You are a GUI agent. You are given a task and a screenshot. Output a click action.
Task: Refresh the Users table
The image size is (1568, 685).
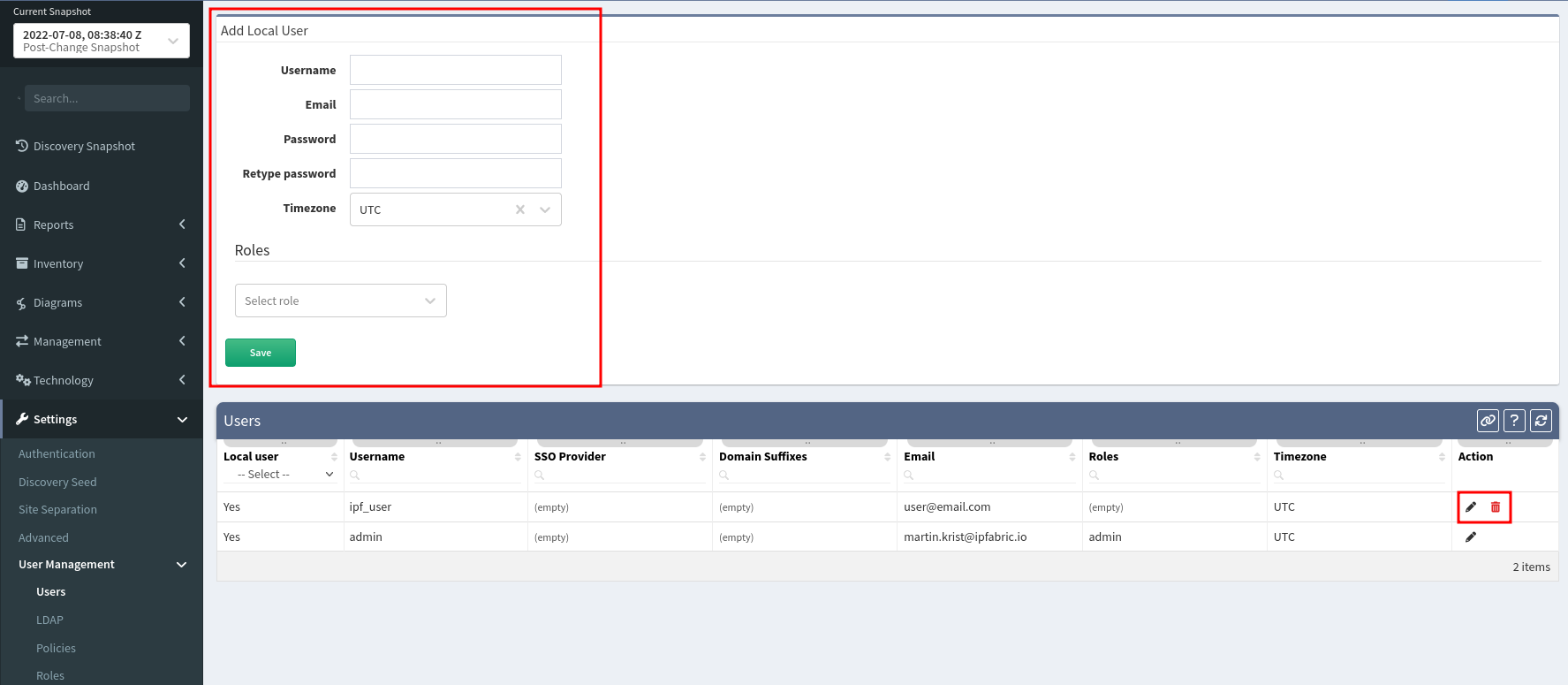[x=1541, y=421]
